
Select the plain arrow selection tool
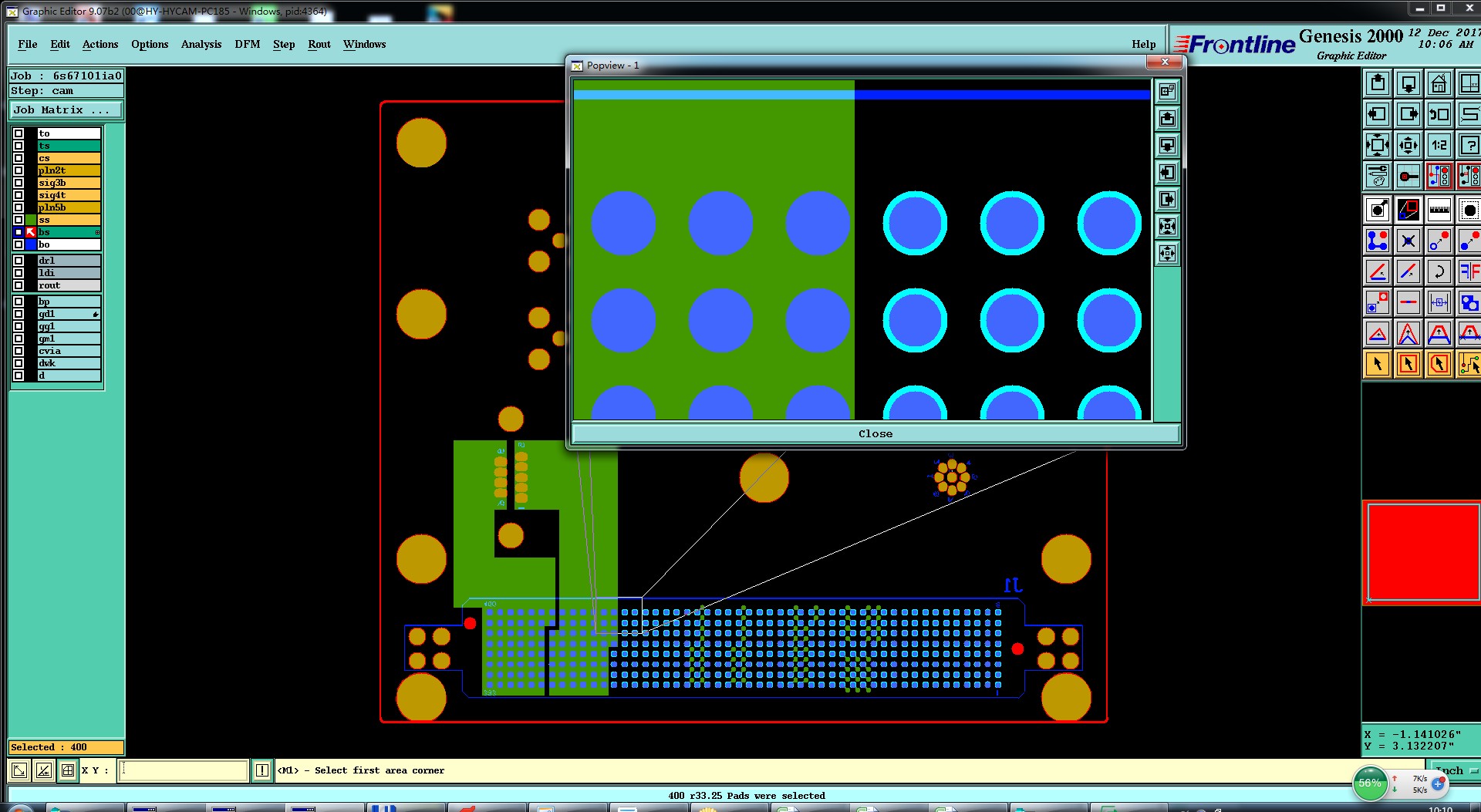(1378, 364)
